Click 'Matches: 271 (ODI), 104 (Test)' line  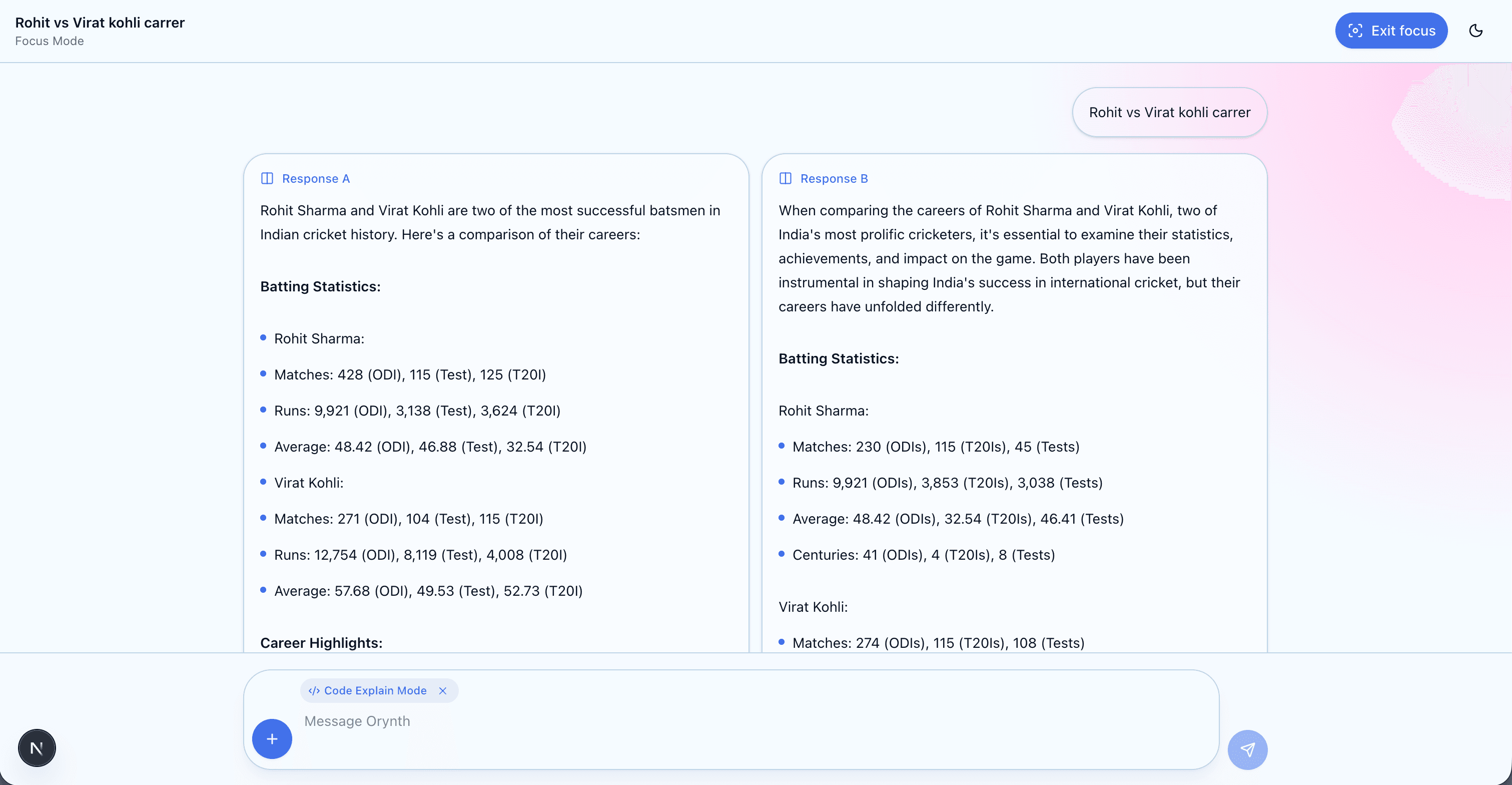pos(409,519)
